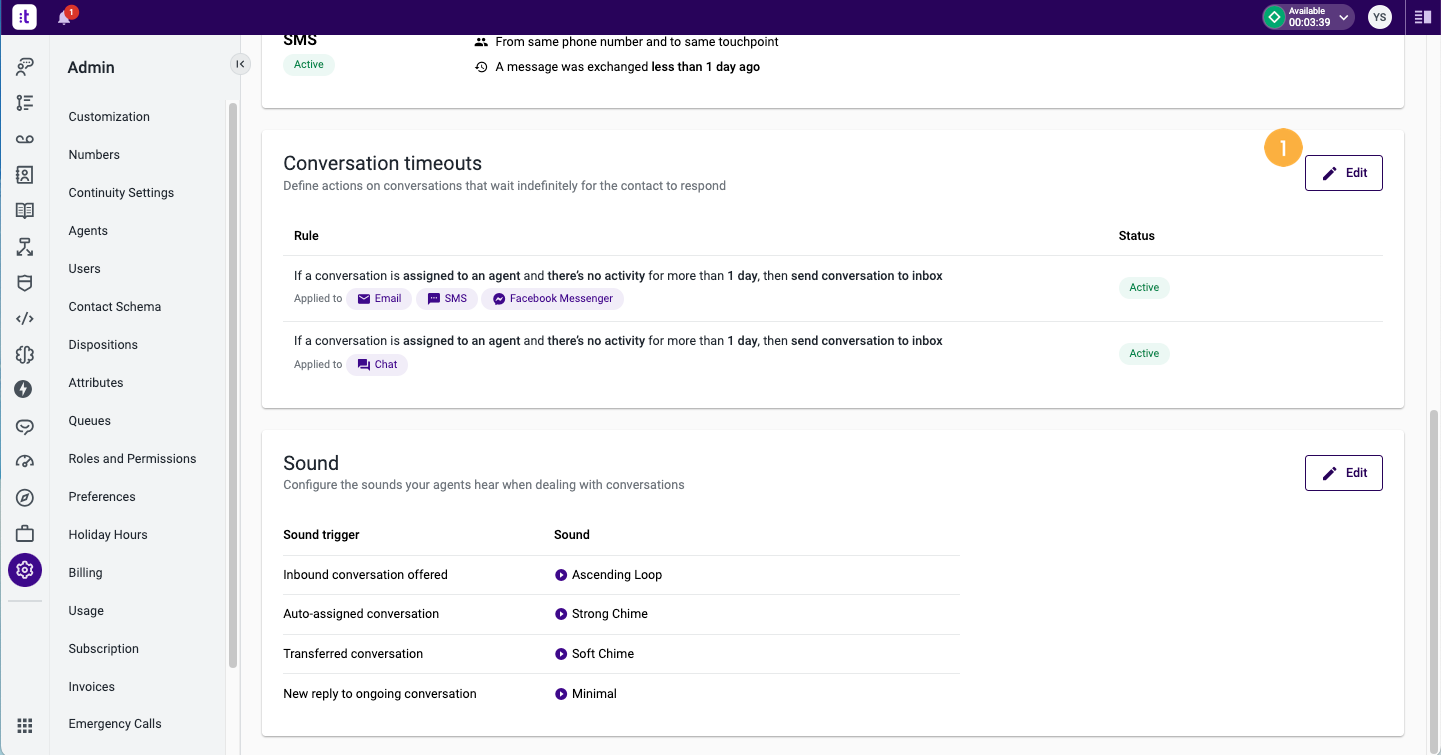
Task: Click the Email channel chip
Action: [379, 299]
